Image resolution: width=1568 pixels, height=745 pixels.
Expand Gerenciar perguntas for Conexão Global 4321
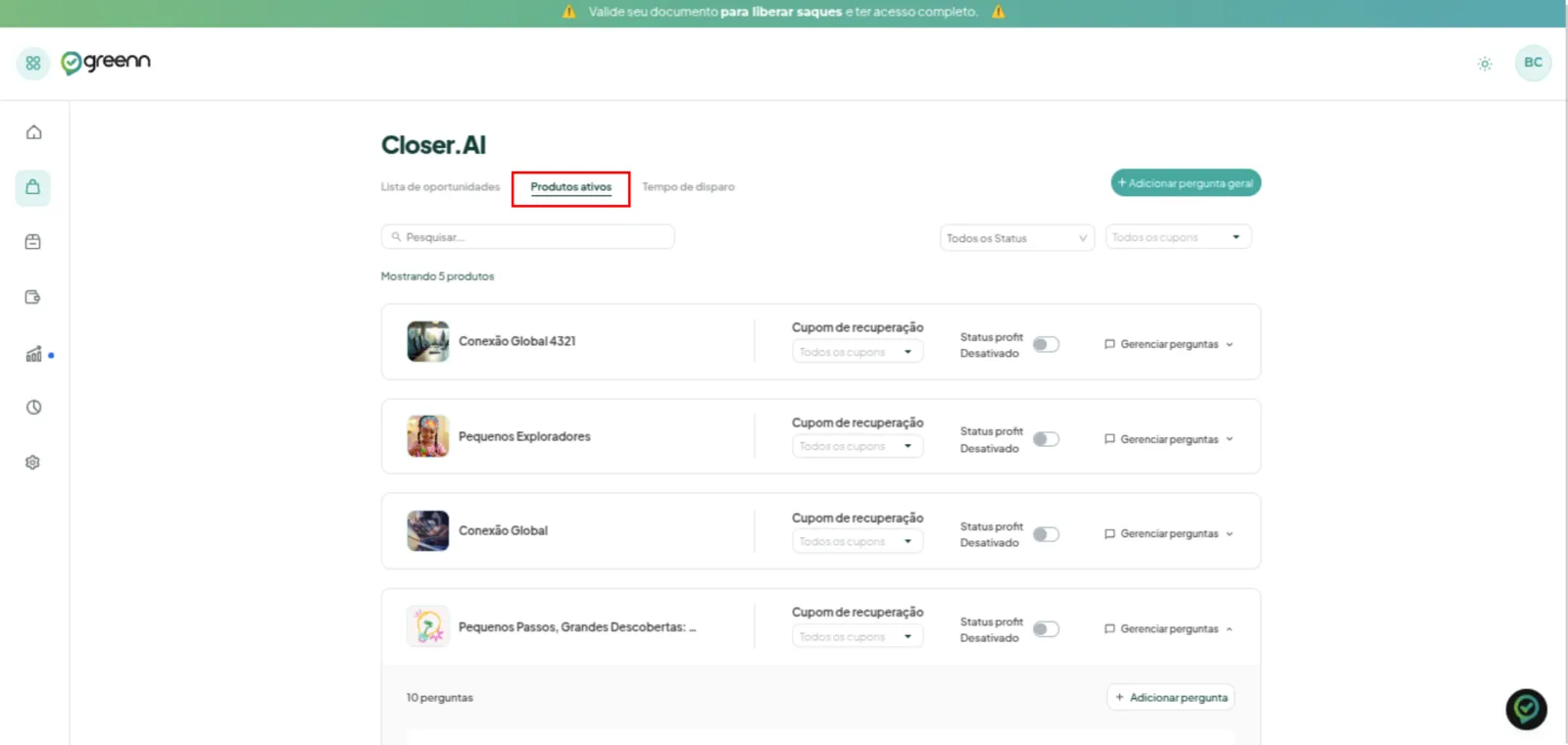click(1169, 344)
